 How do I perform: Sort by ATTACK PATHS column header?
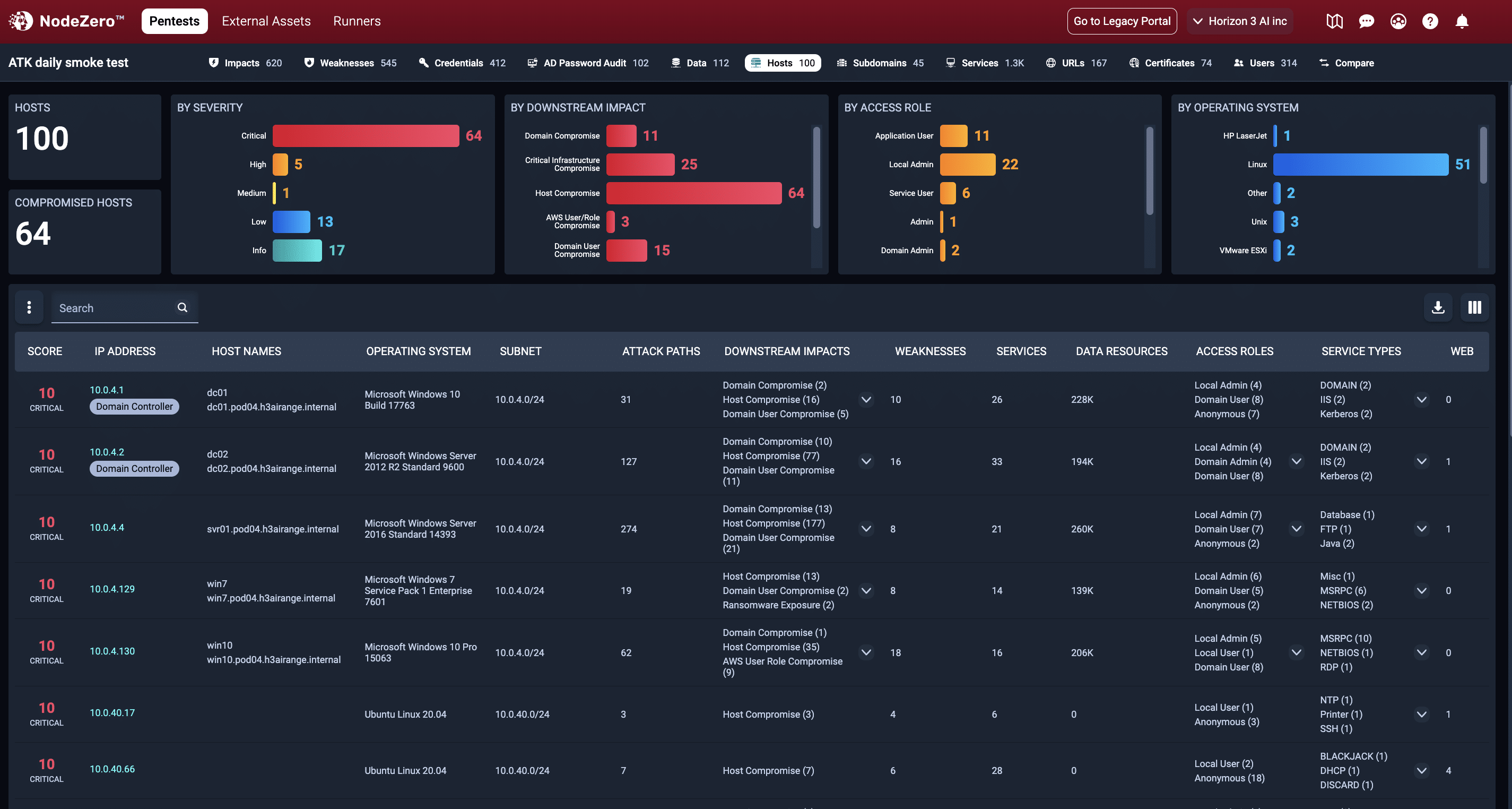click(661, 351)
